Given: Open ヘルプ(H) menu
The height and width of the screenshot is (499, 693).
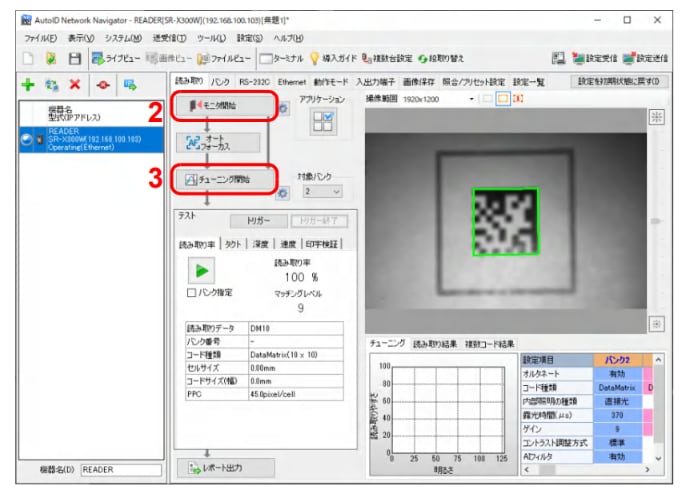Looking at the screenshot, I should (x=288, y=38).
